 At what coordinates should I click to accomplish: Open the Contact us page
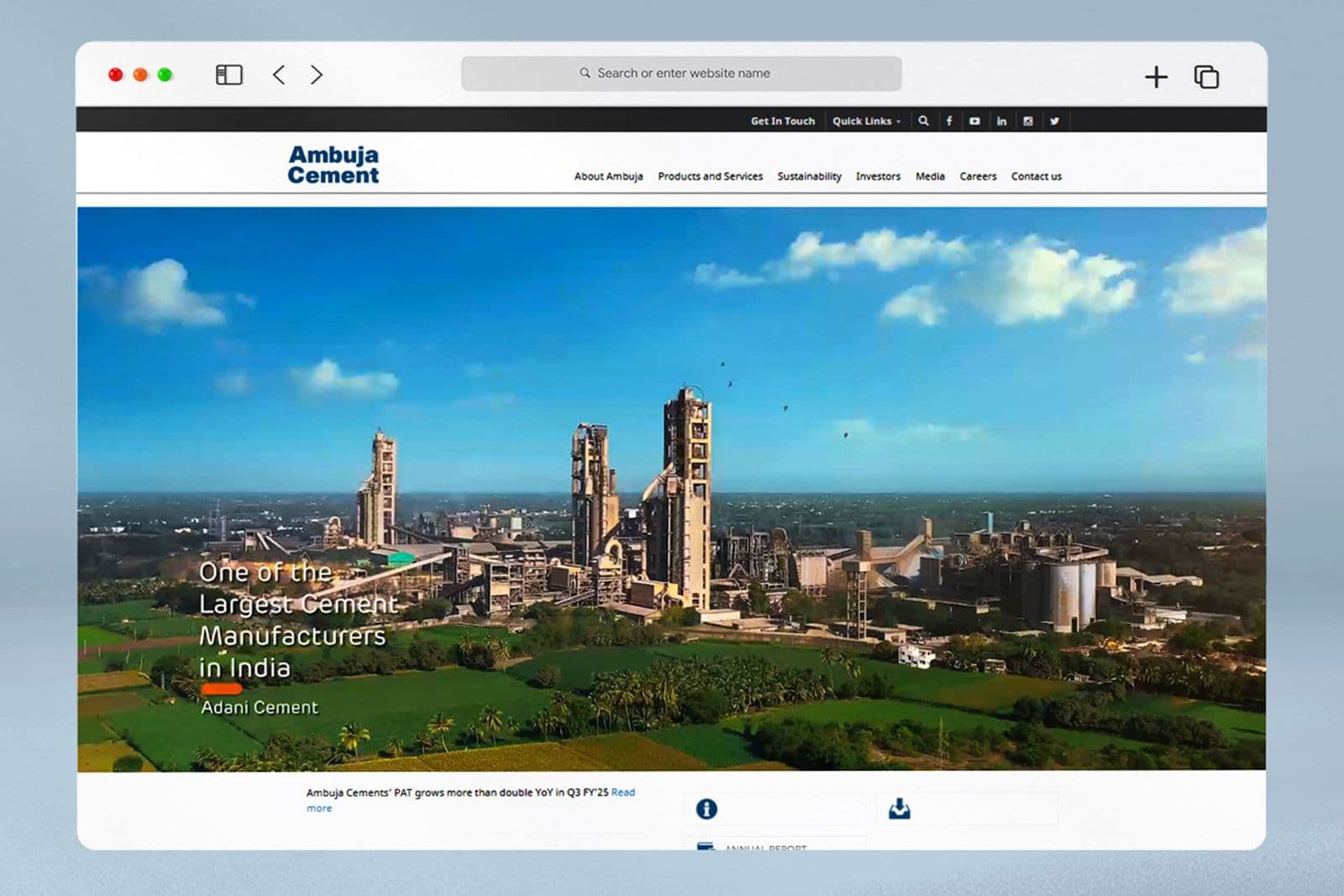click(1036, 176)
